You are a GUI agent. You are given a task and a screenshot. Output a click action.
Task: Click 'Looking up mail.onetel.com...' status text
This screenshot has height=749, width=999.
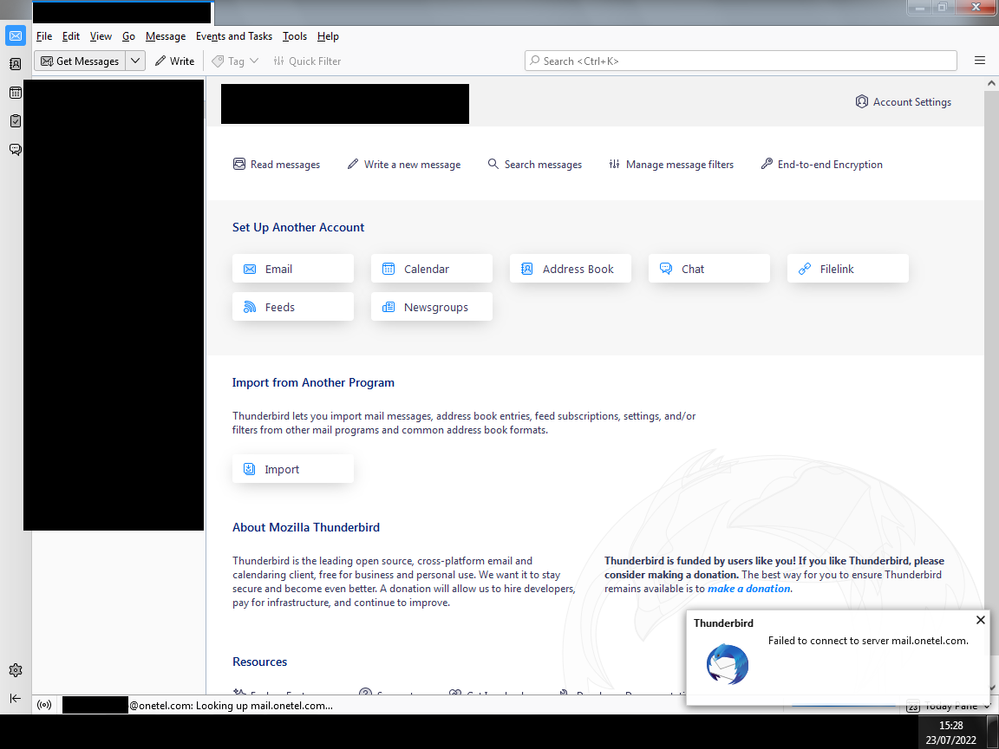264,705
